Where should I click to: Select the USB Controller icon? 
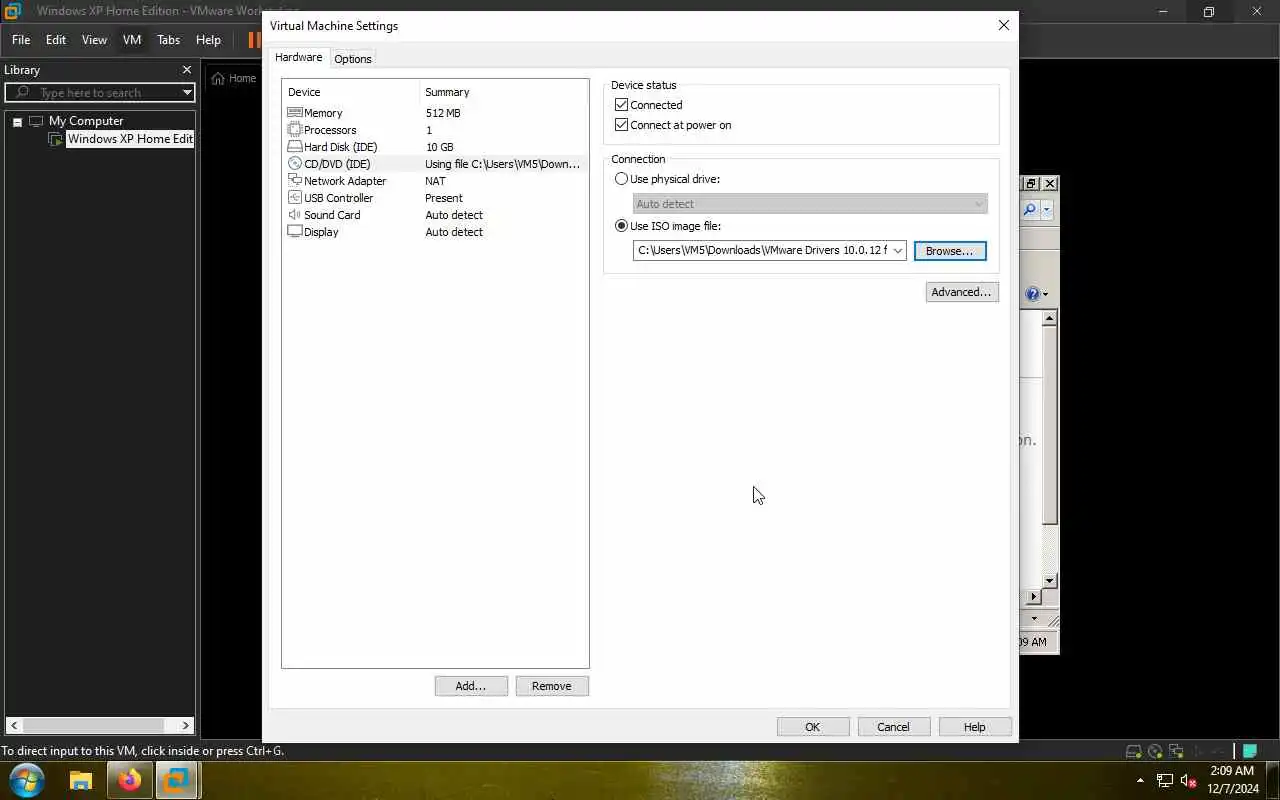(x=295, y=198)
